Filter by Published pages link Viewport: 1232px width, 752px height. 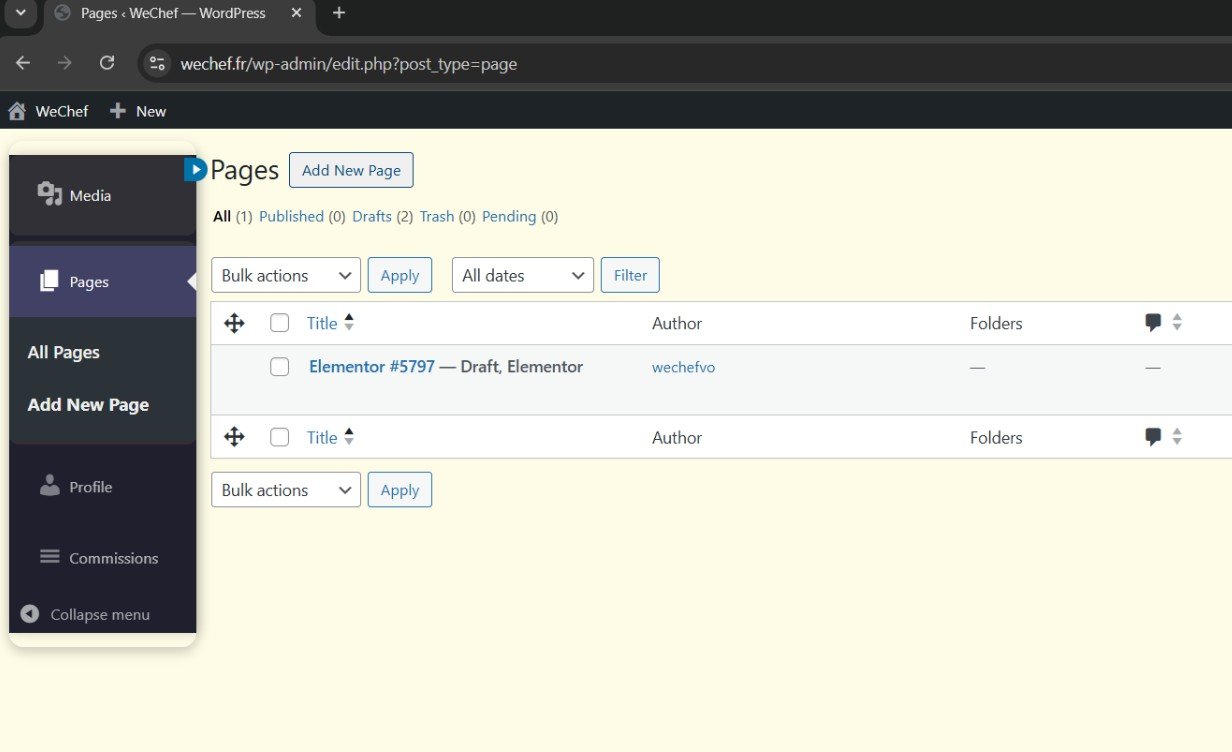click(291, 216)
